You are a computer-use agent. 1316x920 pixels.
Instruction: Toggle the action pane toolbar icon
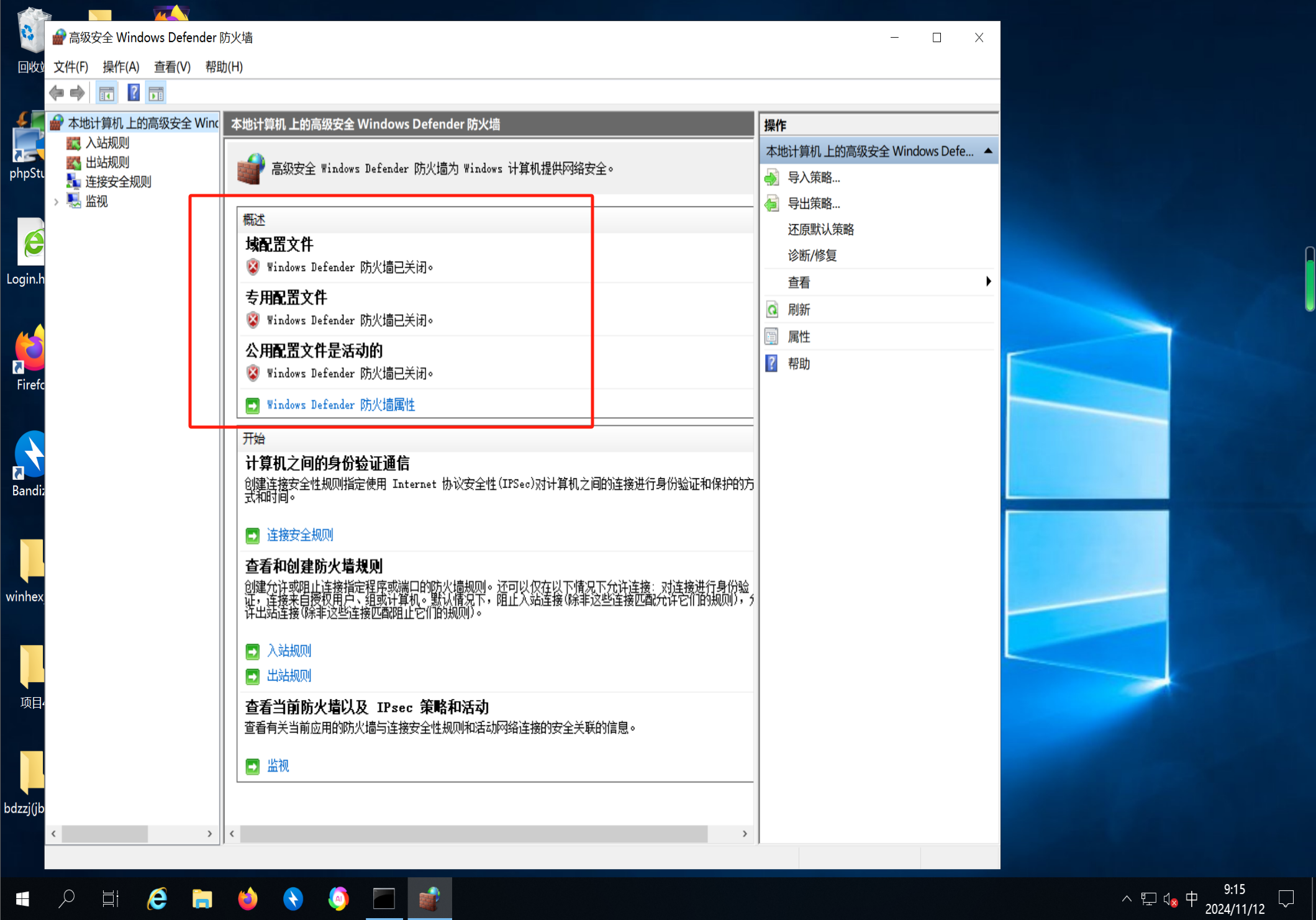(156, 93)
